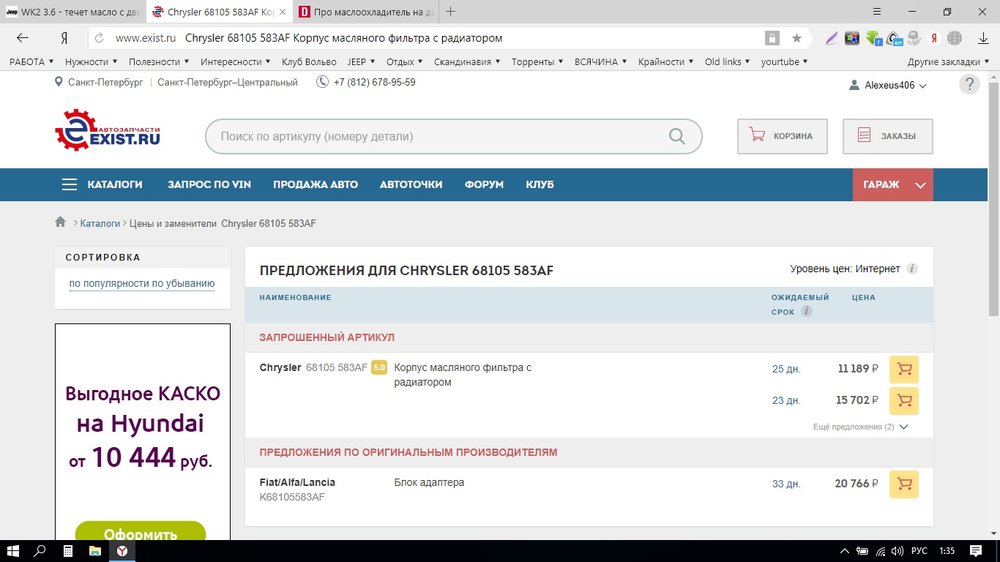Click the volume speaker icon in tray

(x=897, y=551)
